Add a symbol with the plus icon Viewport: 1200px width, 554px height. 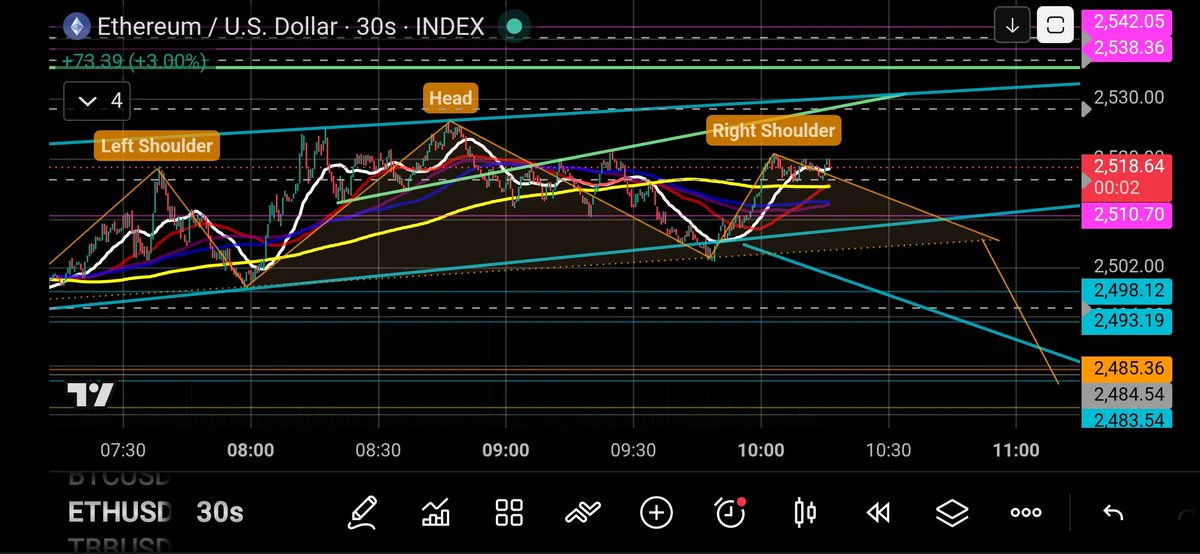(656, 513)
